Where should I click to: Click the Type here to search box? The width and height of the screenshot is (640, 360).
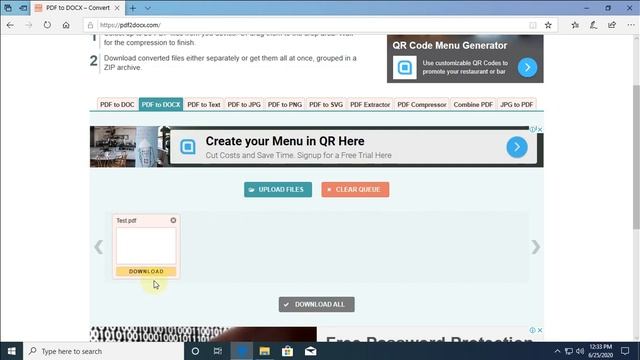coord(104,351)
